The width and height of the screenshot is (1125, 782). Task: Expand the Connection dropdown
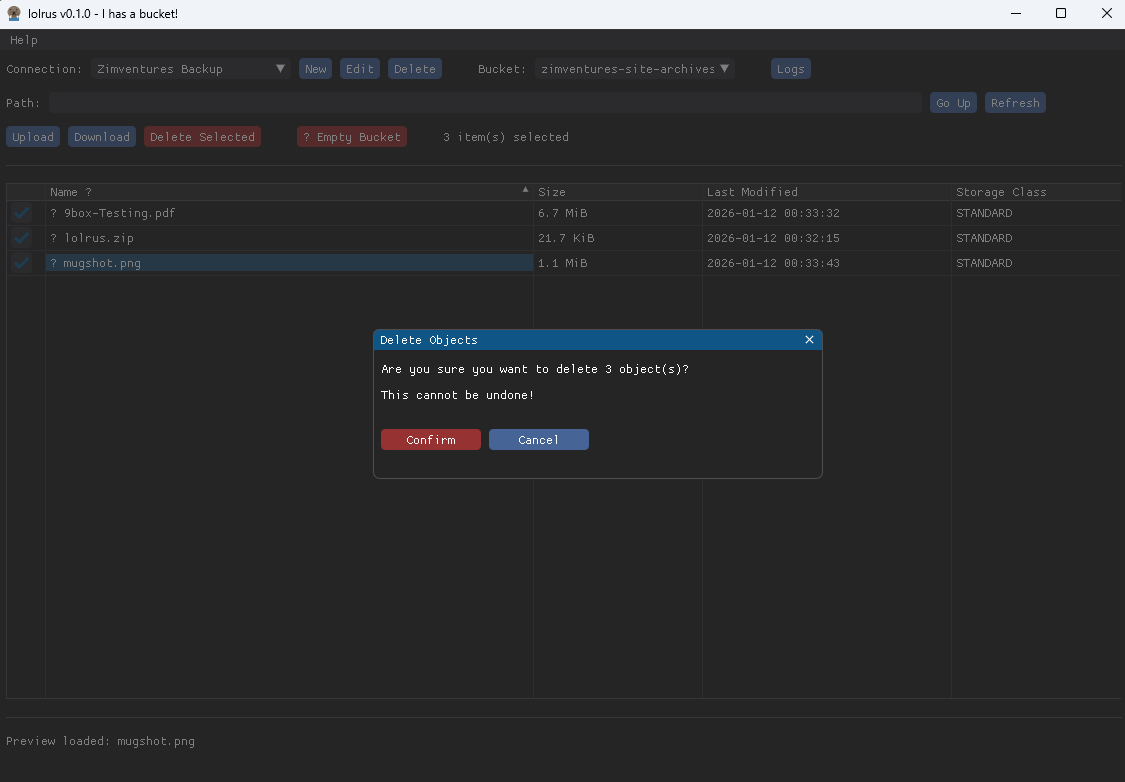[280, 69]
